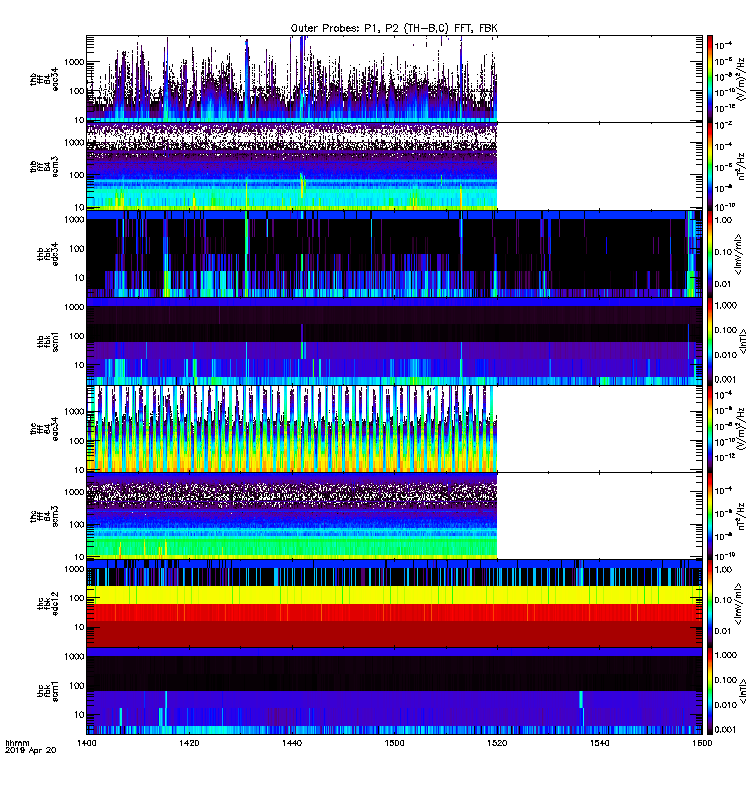The image size is (750, 800).
Task: Click inside the thb scm3 FFT spectrogram
Action: [x=291, y=166]
